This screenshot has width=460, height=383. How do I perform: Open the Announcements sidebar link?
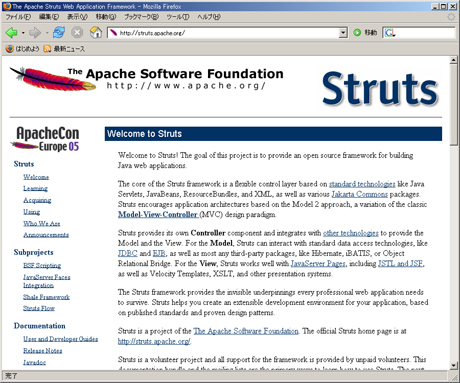point(46,235)
